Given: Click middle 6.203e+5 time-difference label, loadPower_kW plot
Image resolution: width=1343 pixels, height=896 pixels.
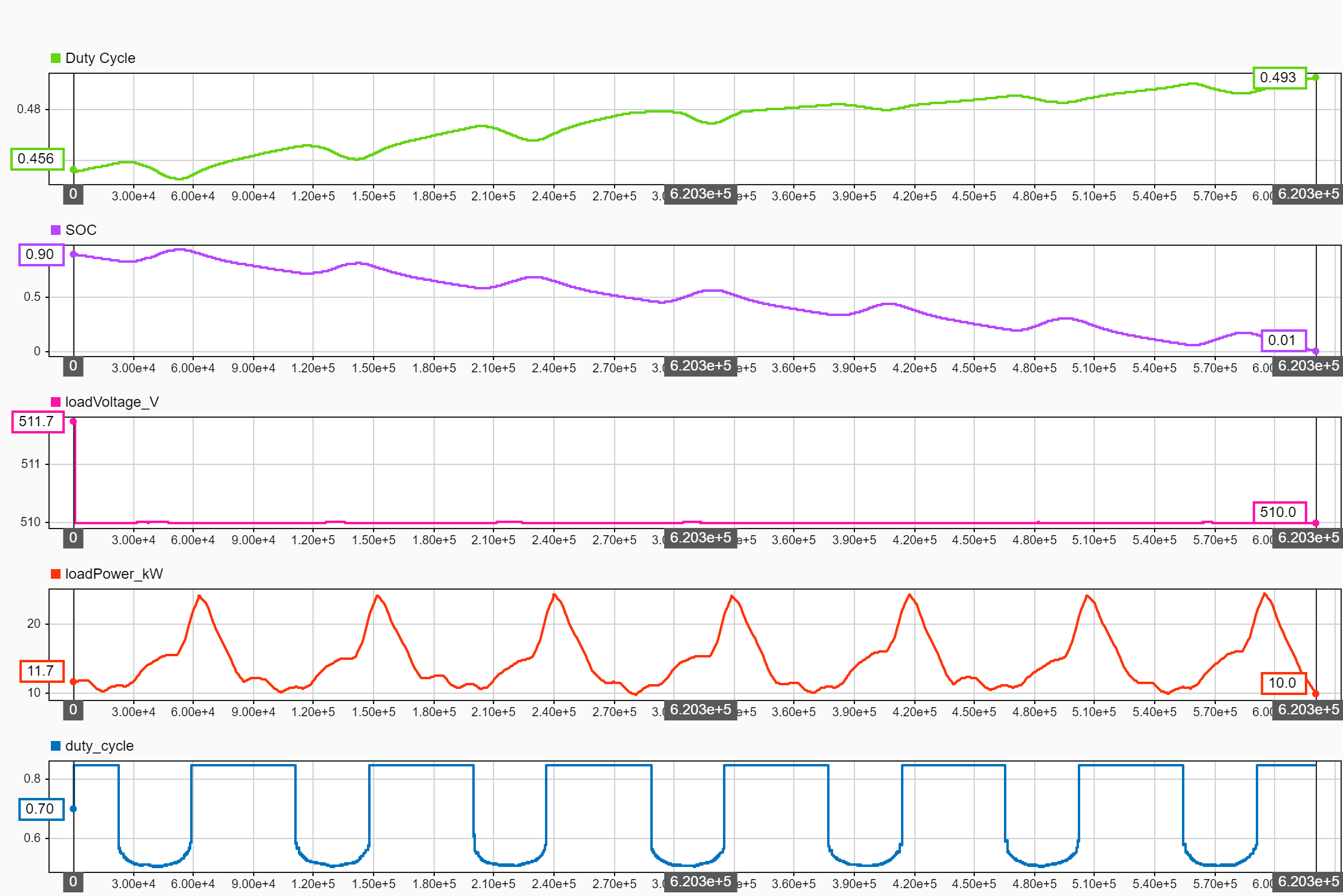Looking at the screenshot, I should [x=701, y=710].
